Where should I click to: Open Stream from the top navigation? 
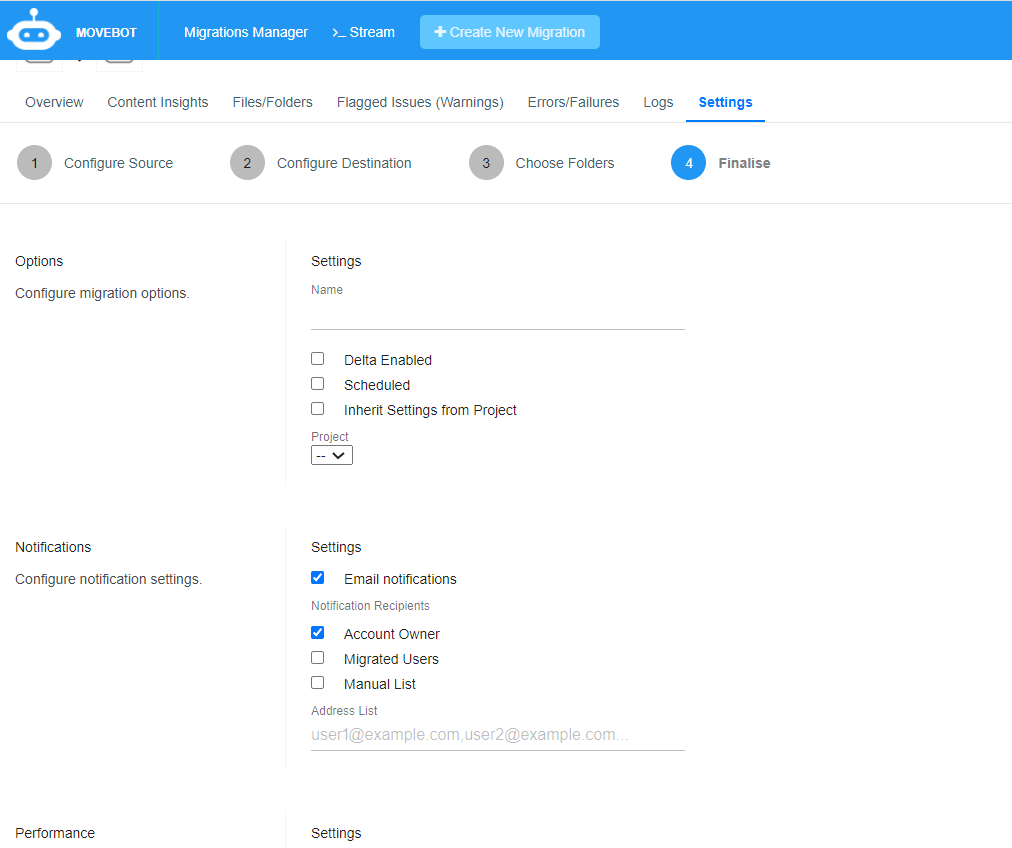363,32
